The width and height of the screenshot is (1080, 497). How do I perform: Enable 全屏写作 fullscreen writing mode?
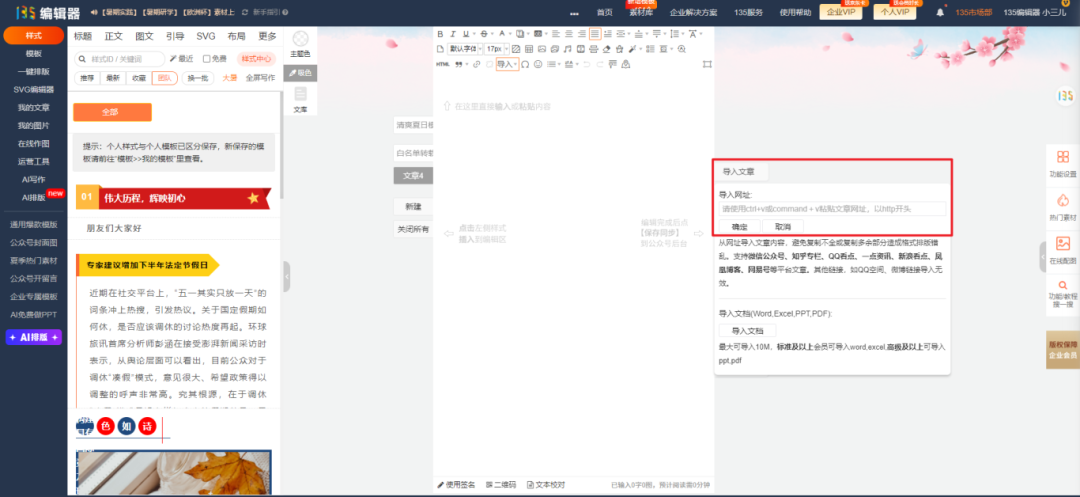pyautogui.click(x=260, y=78)
